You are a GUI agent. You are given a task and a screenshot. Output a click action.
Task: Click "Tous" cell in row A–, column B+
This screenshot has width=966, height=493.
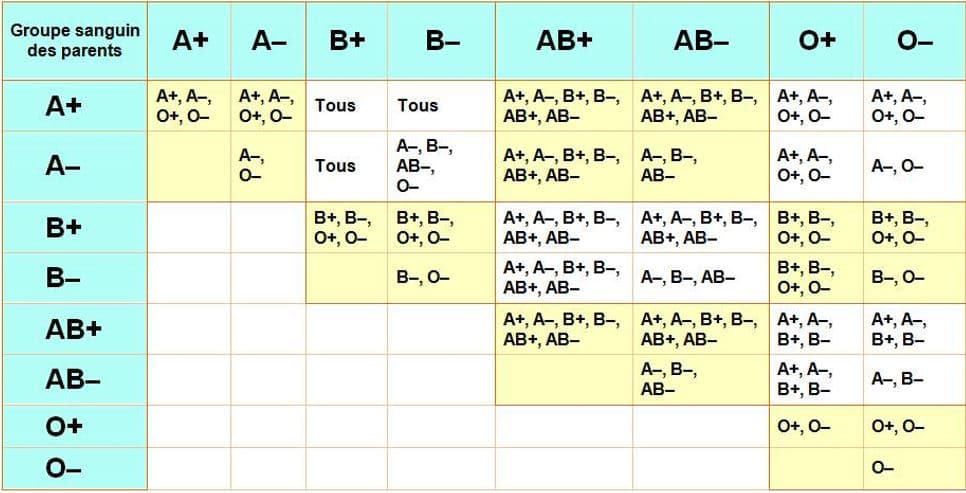click(x=335, y=166)
